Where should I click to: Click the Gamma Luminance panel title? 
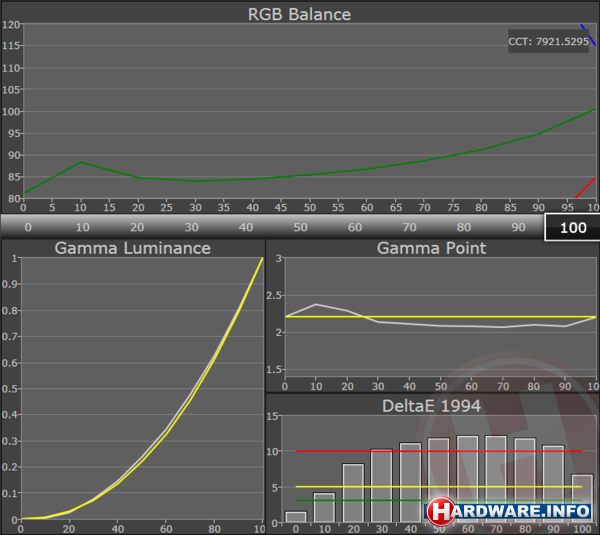132,248
